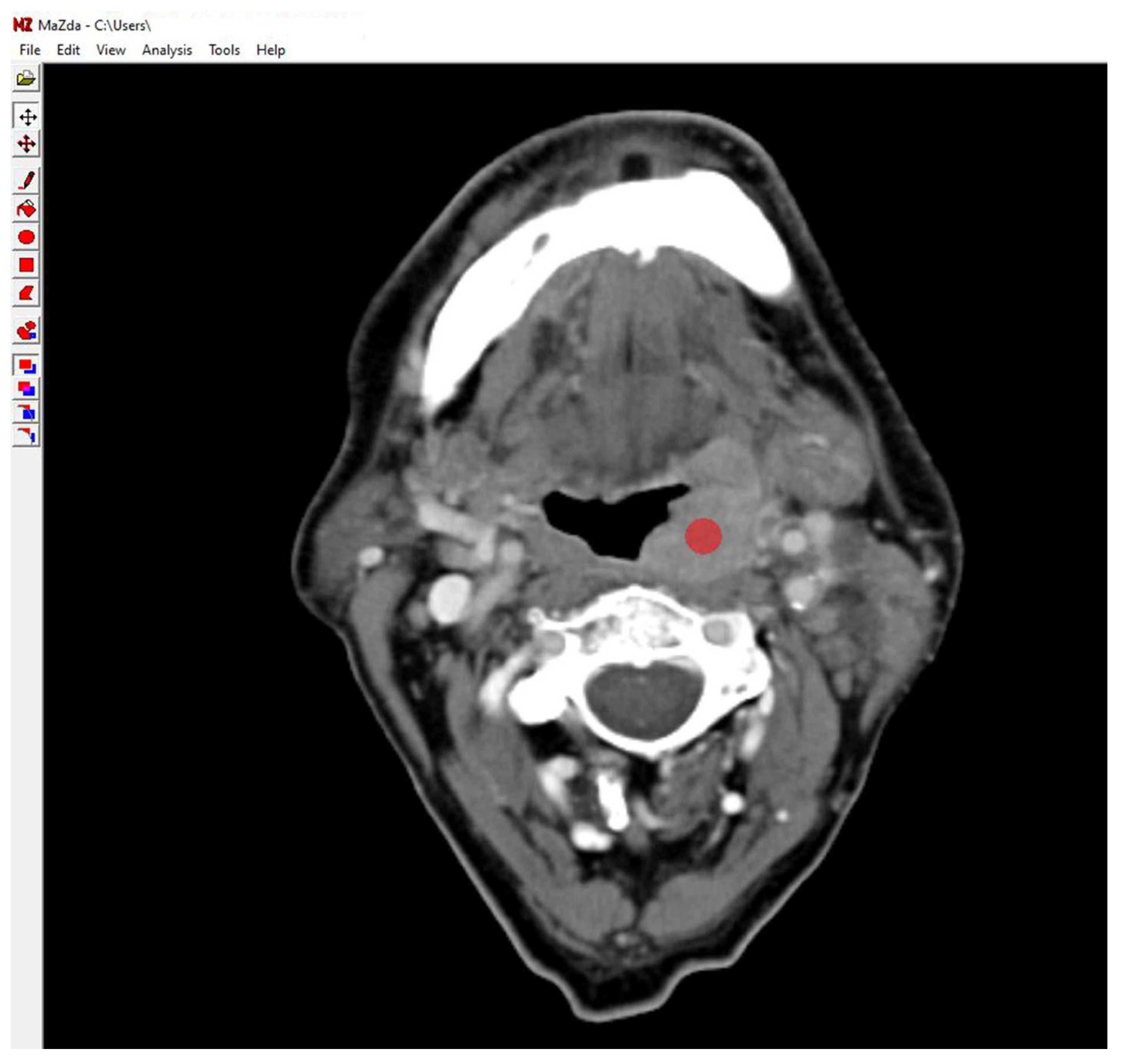Open the File menu
The height and width of the screenshot is (1064, 1122).
[30, 50]
